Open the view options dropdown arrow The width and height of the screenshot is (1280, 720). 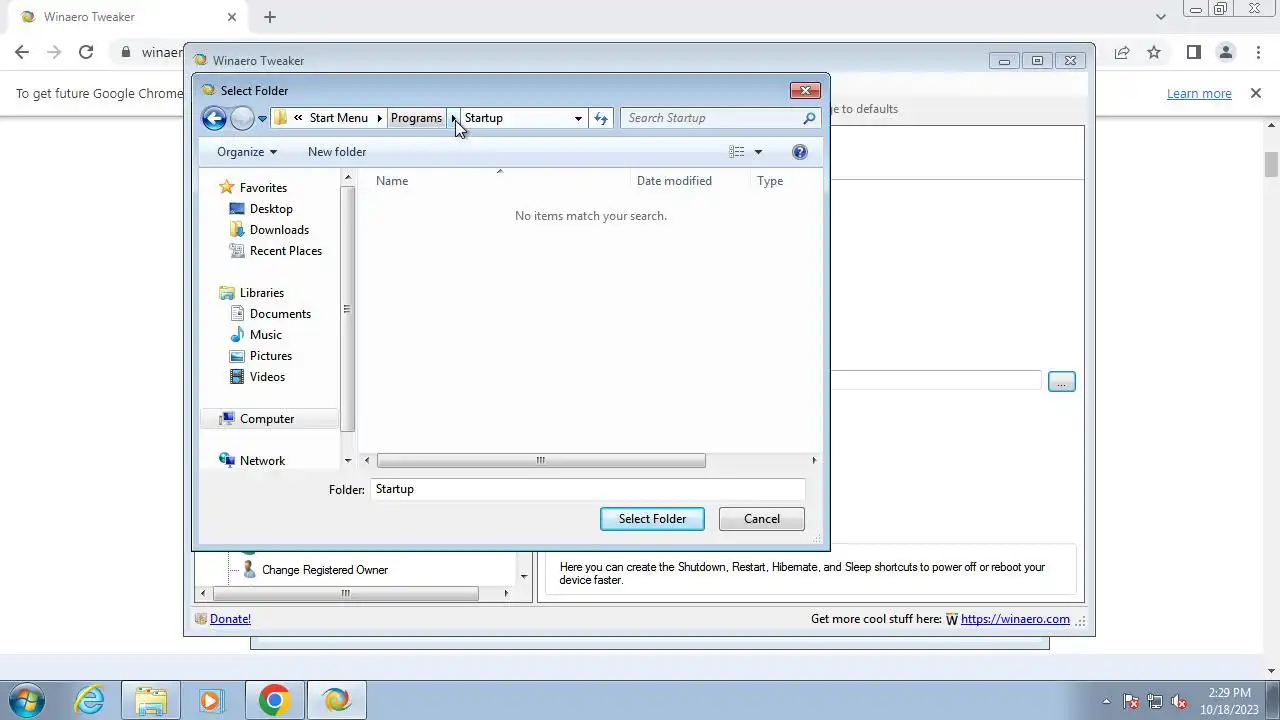point(758,152)
